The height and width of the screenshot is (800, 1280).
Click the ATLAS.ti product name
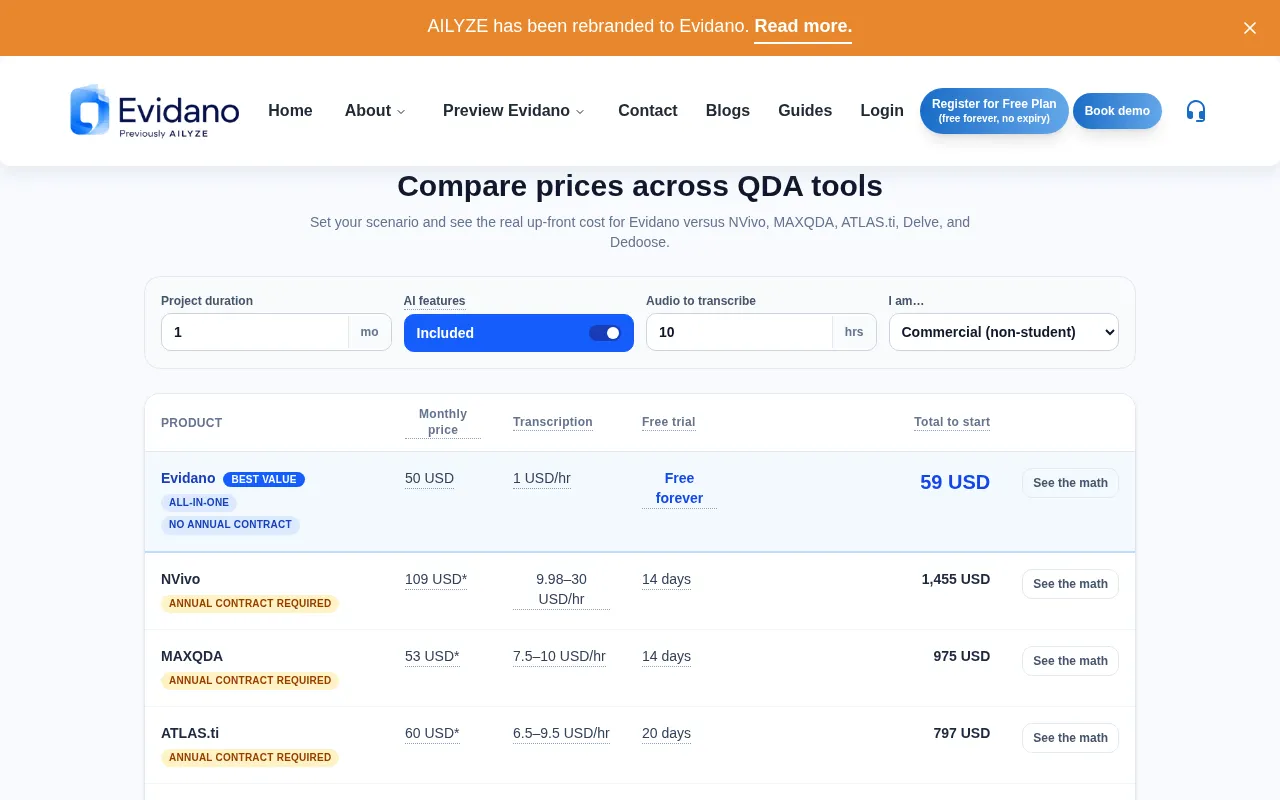tap(190, 733)
